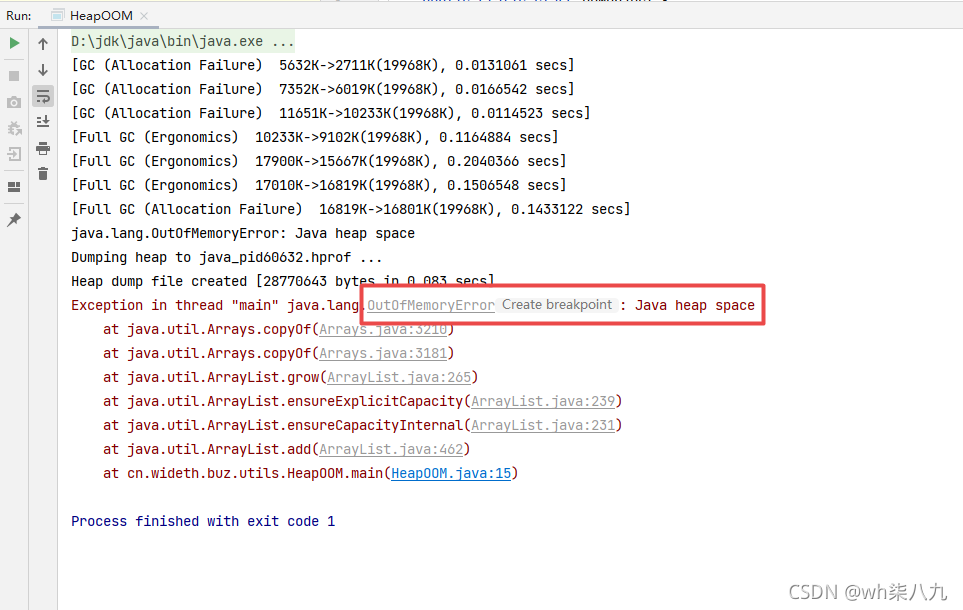Click the Full GC line 17010K->16819K
The width and height of the screenshot is (963, 610).
tap(319, 185)
